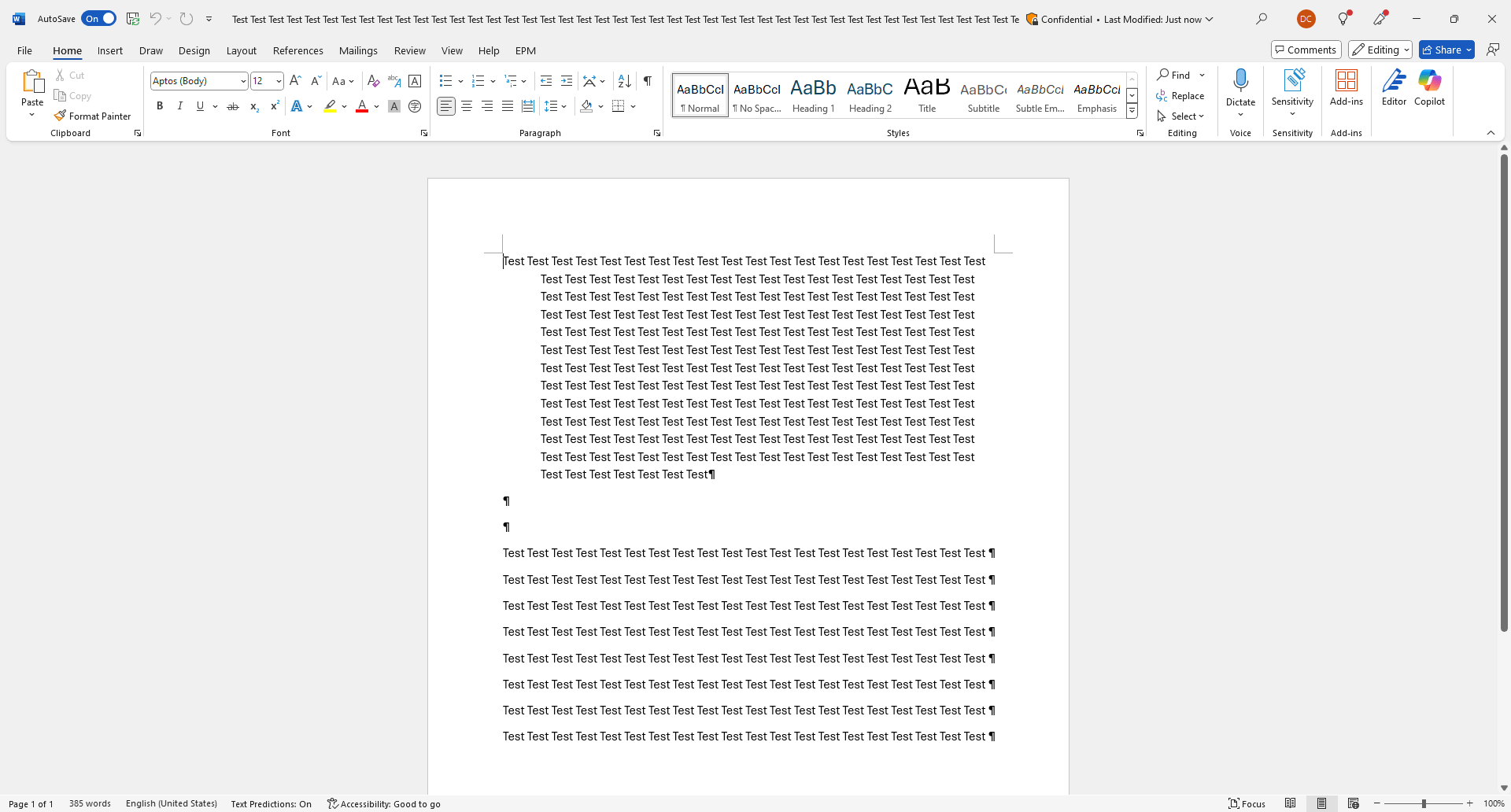The image size is (1511, 812).
Task: Center align the paragraph
Action: click(x=467, y=106)
